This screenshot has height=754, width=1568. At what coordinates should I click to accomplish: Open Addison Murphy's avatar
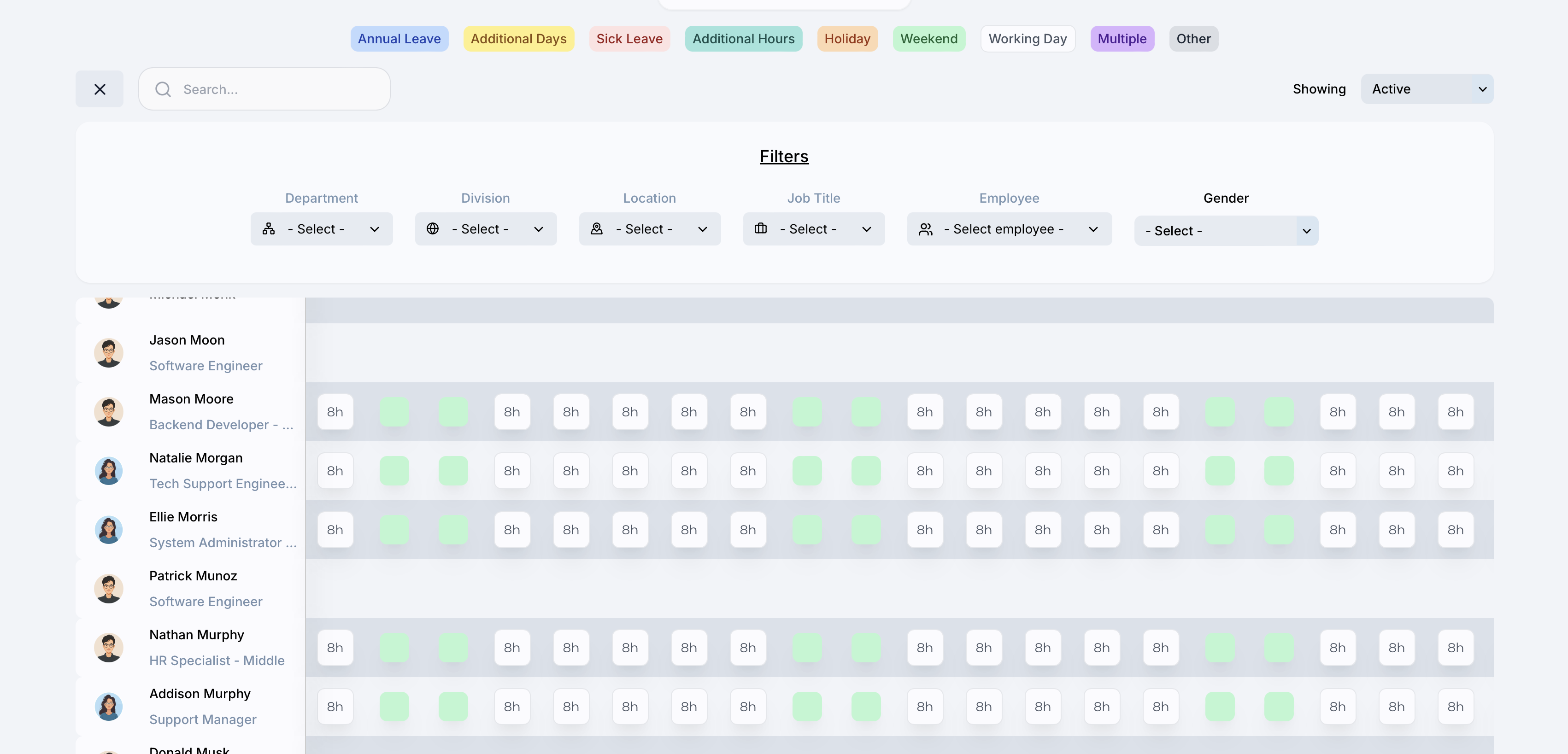coord(108,707)
